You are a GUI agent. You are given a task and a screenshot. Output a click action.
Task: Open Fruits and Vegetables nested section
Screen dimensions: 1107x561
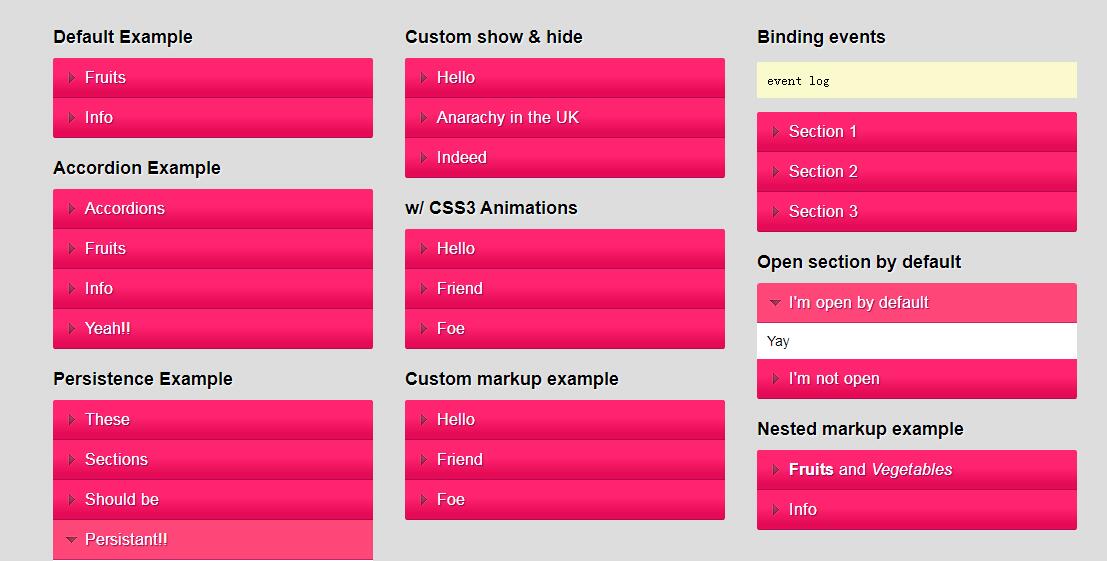(x=916, y=470)
